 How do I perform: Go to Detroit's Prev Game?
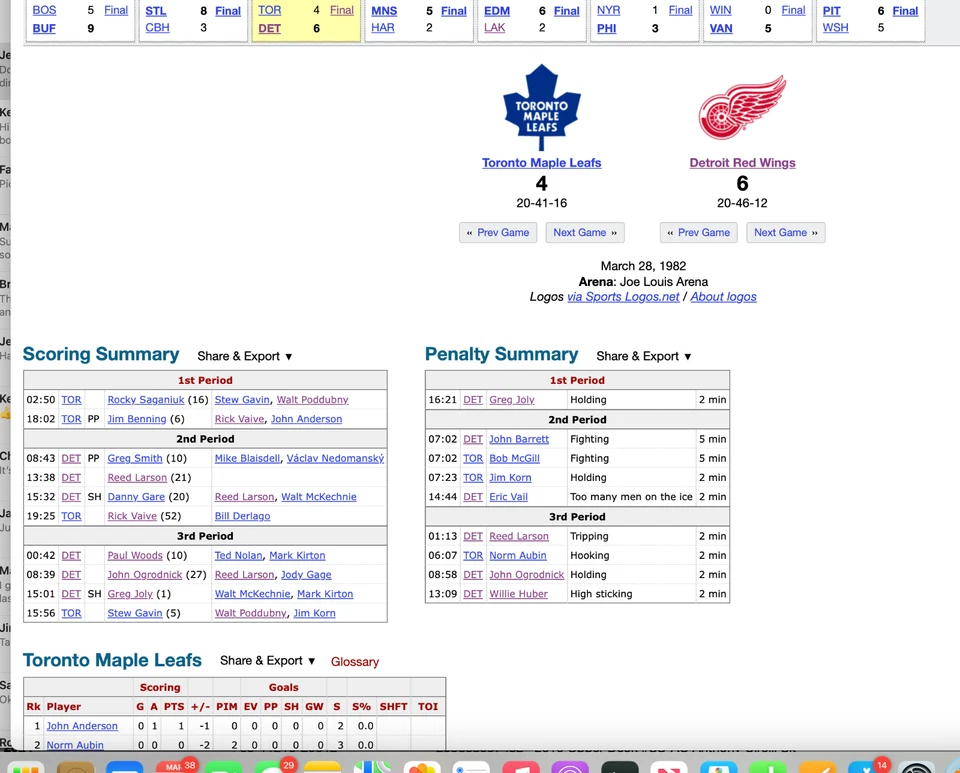699,233
